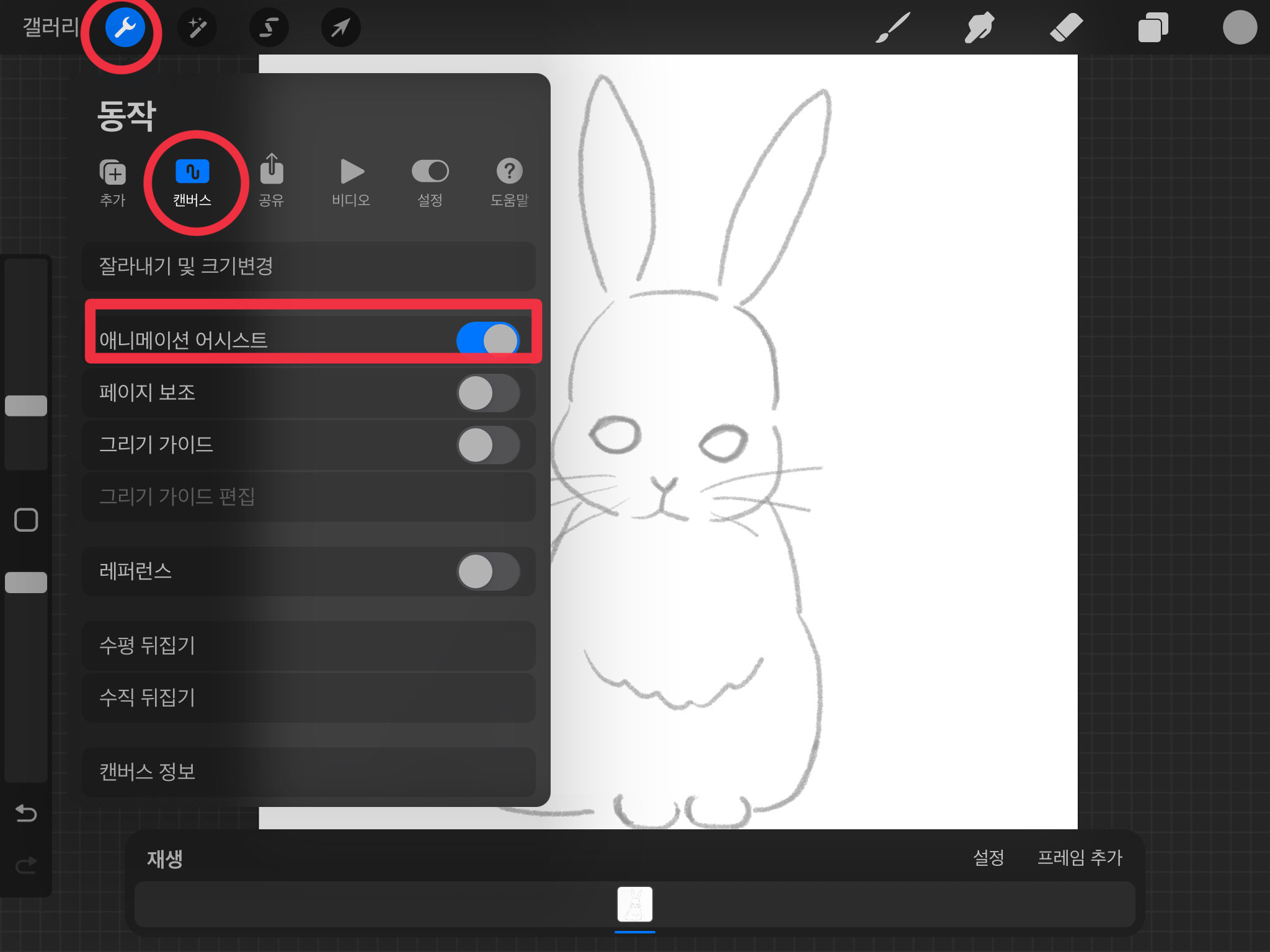The width and height of the screenshot is (1270, 952).
Task: Activate the Transform arrow tool
Action: coord(340,28)
